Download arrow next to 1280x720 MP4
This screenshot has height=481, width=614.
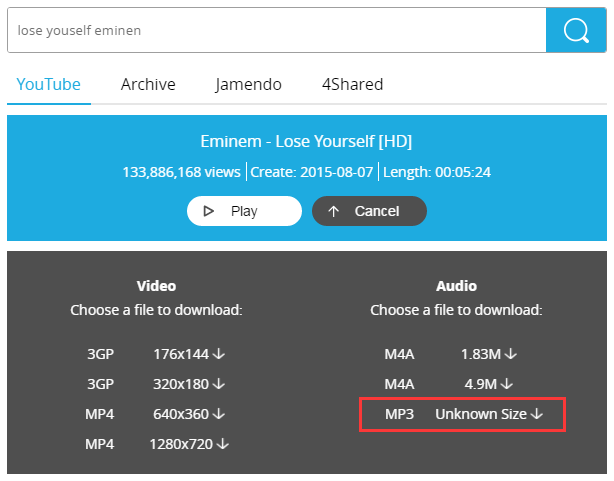pos(223,444)
